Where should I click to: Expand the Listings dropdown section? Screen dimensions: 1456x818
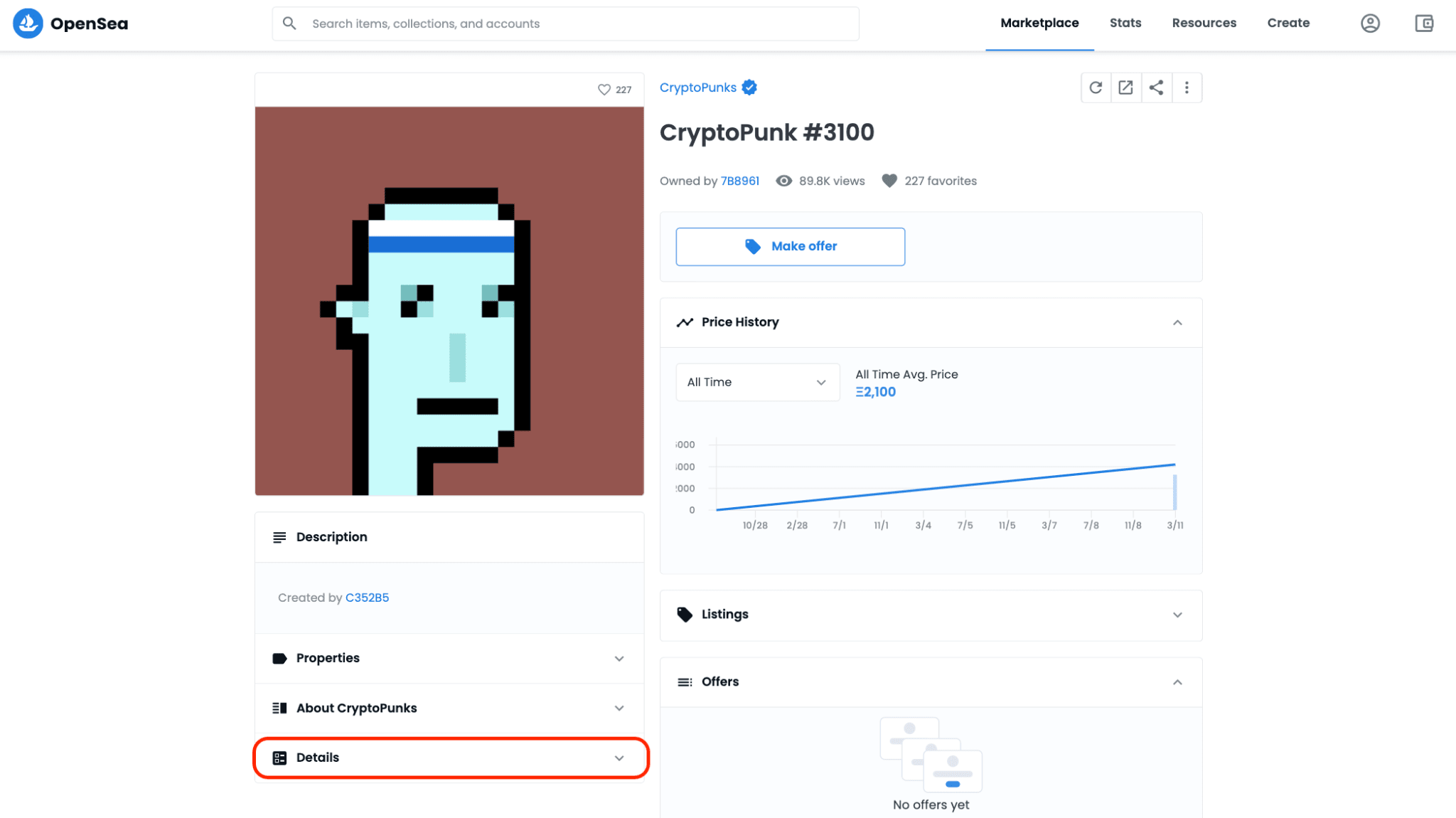[x=1178, y=614]
